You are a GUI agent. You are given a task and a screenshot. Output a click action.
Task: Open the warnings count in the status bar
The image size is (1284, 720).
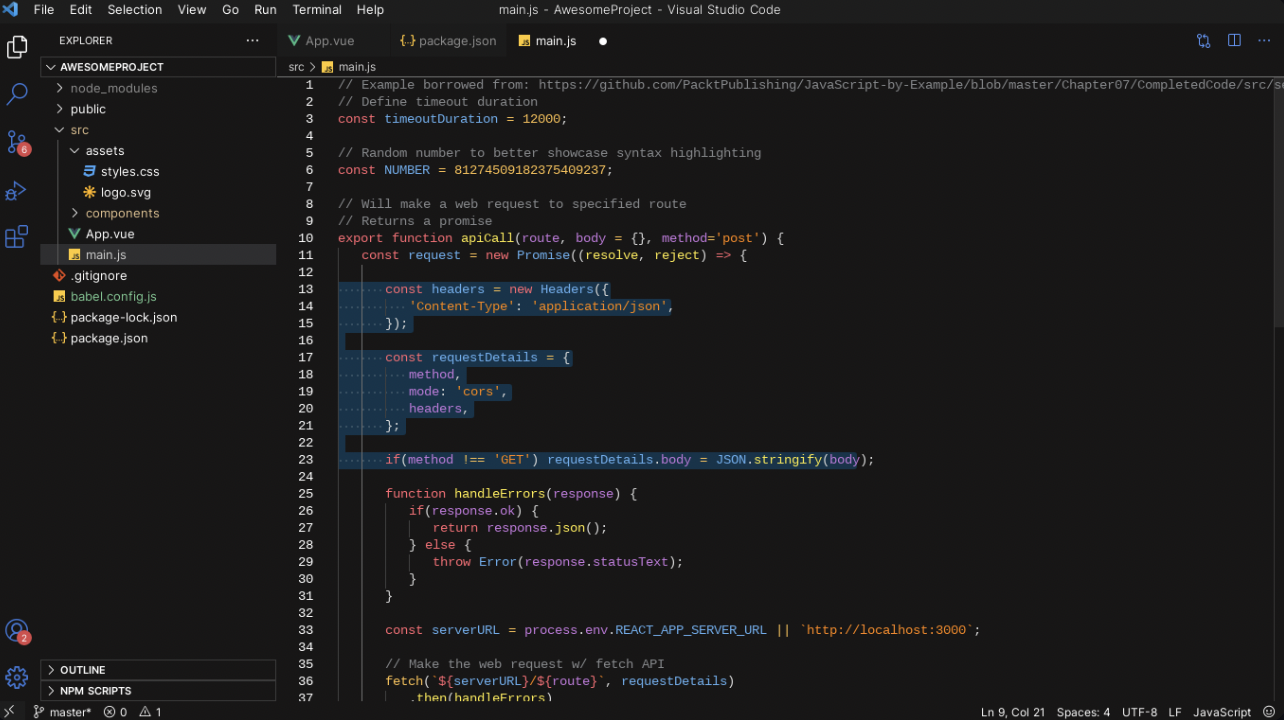pyautogui.click(x=151, y=712)
